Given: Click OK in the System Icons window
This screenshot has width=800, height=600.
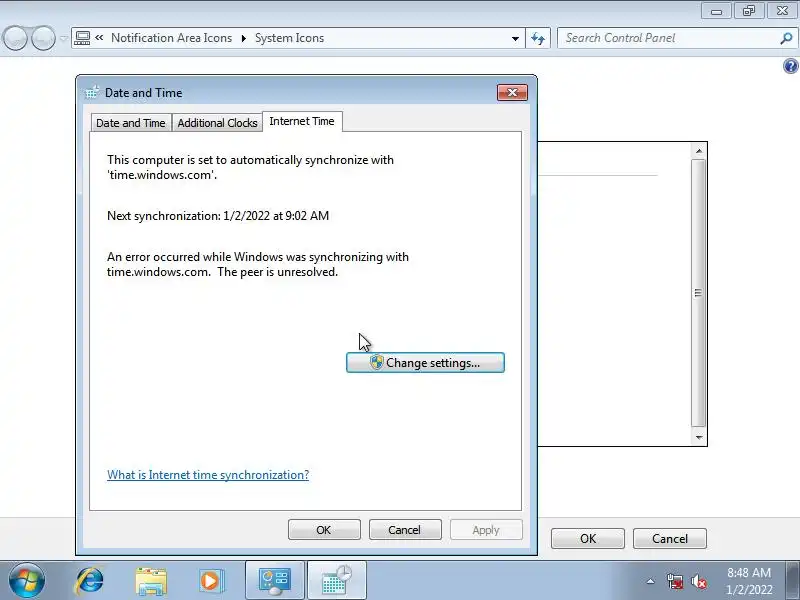Looking at the screenshot, I should click(x=588, y=539).
